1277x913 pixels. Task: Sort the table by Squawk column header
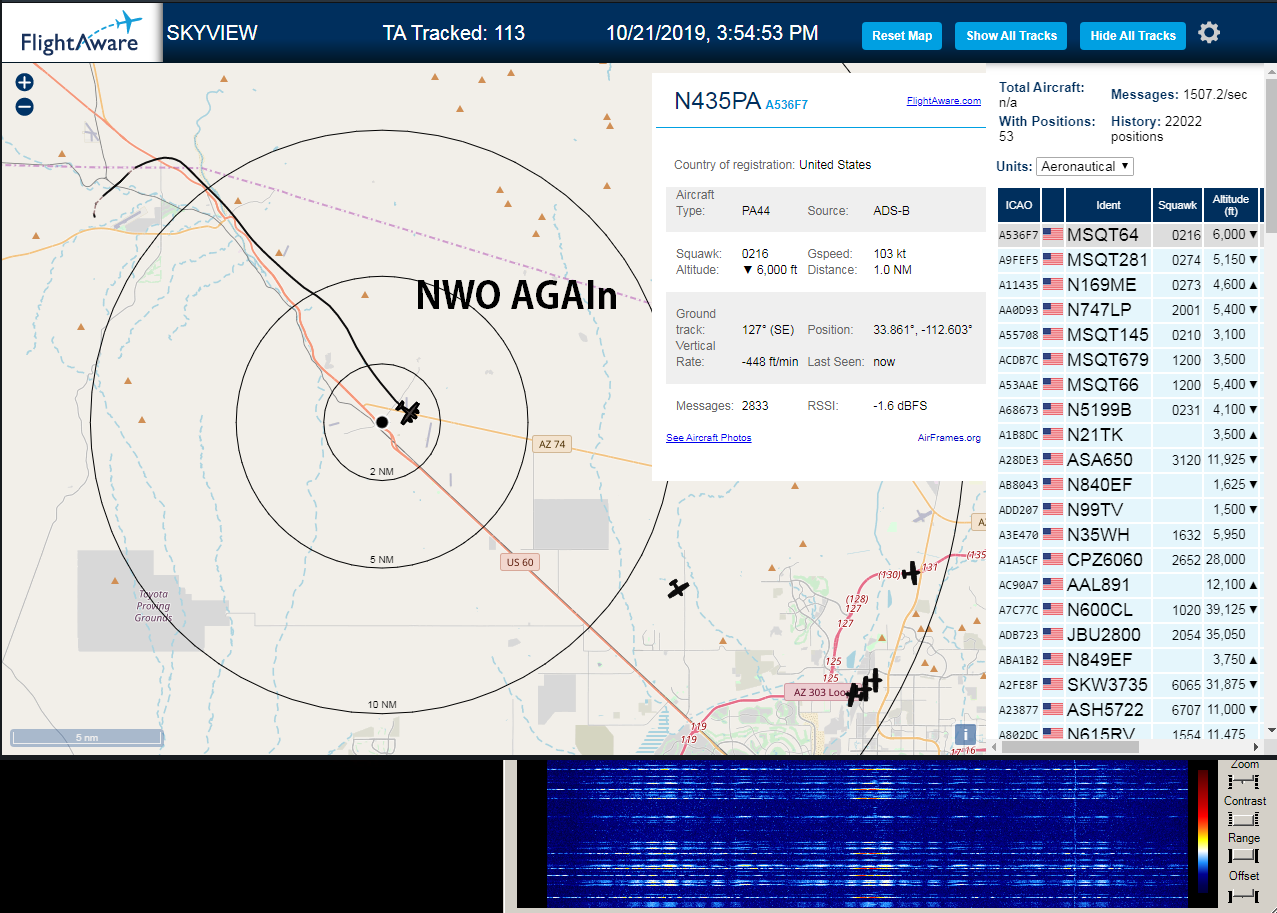click(x=1177, y=205)
